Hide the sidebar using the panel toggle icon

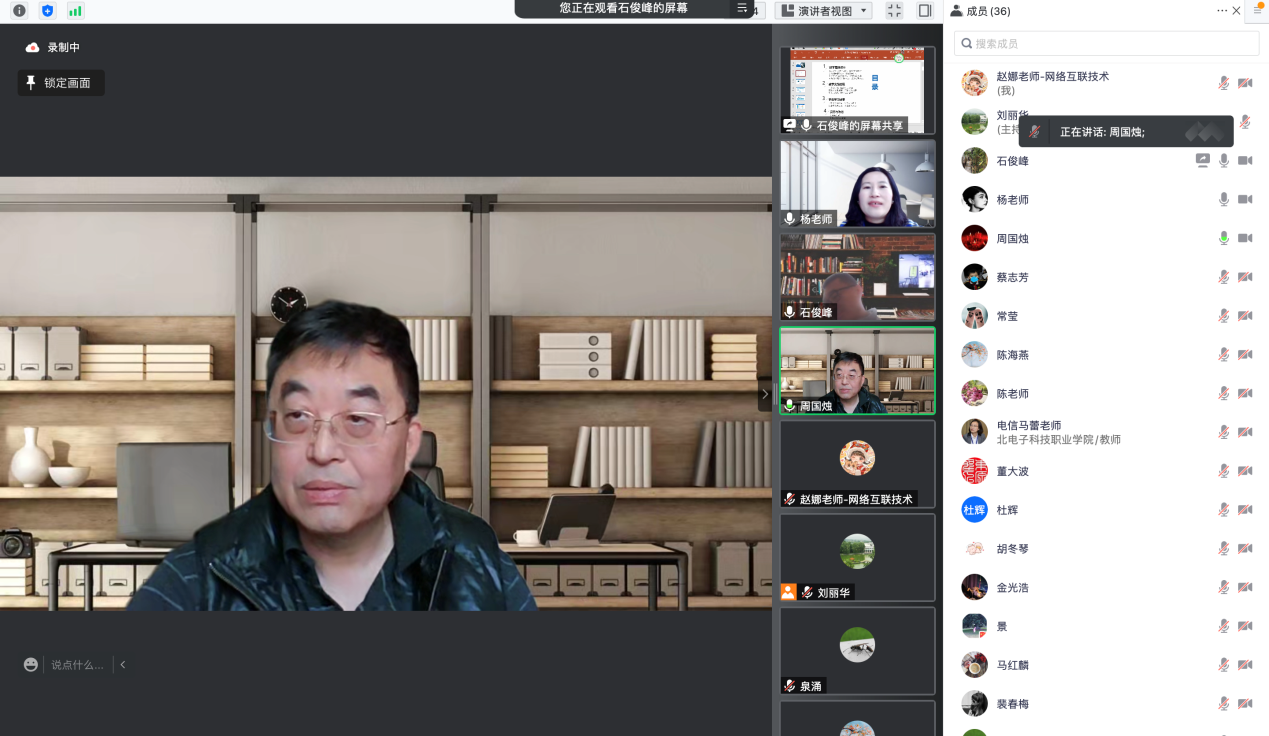tap(923, 11)
